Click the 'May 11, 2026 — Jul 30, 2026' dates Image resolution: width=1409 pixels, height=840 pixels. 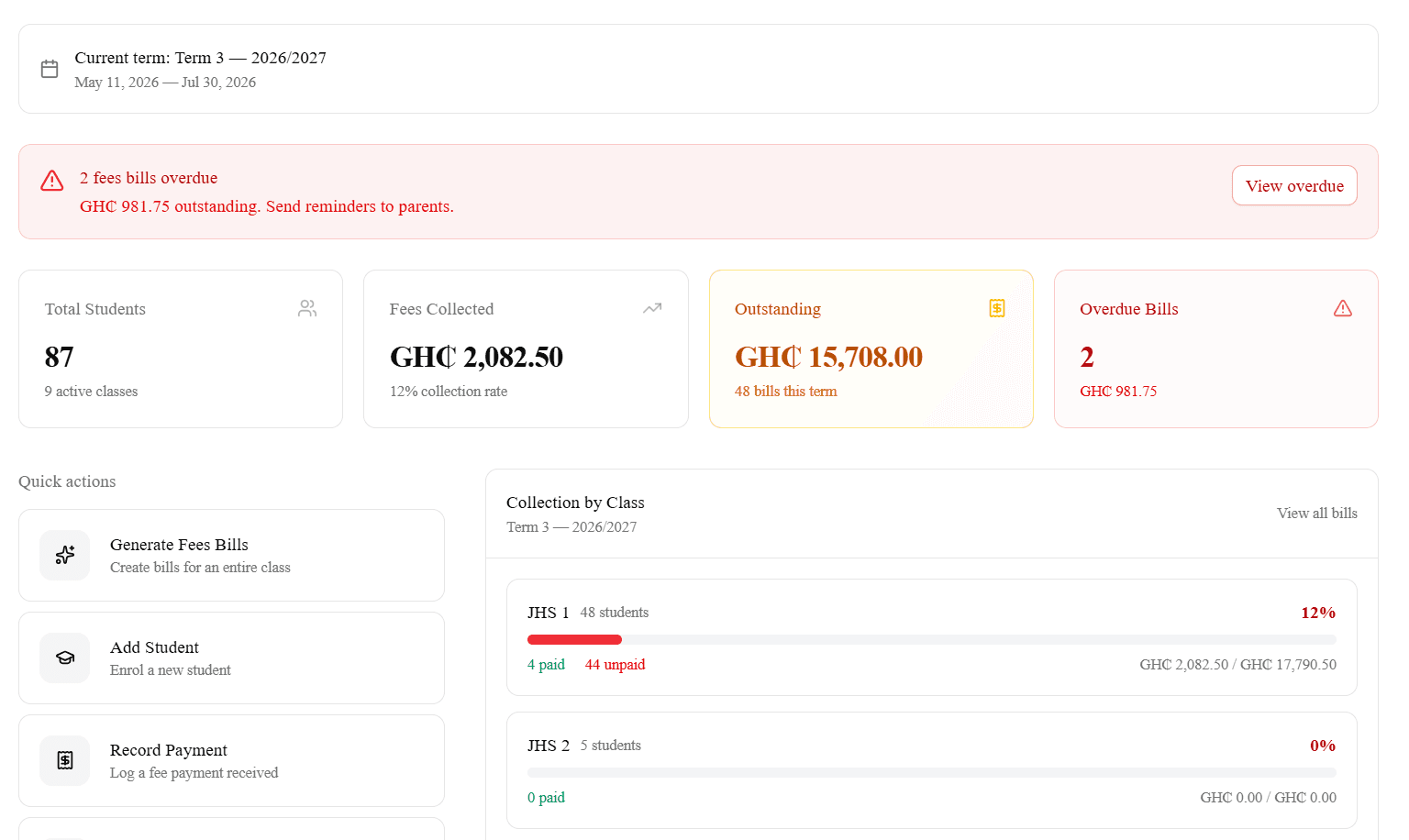tap(165, 83)
